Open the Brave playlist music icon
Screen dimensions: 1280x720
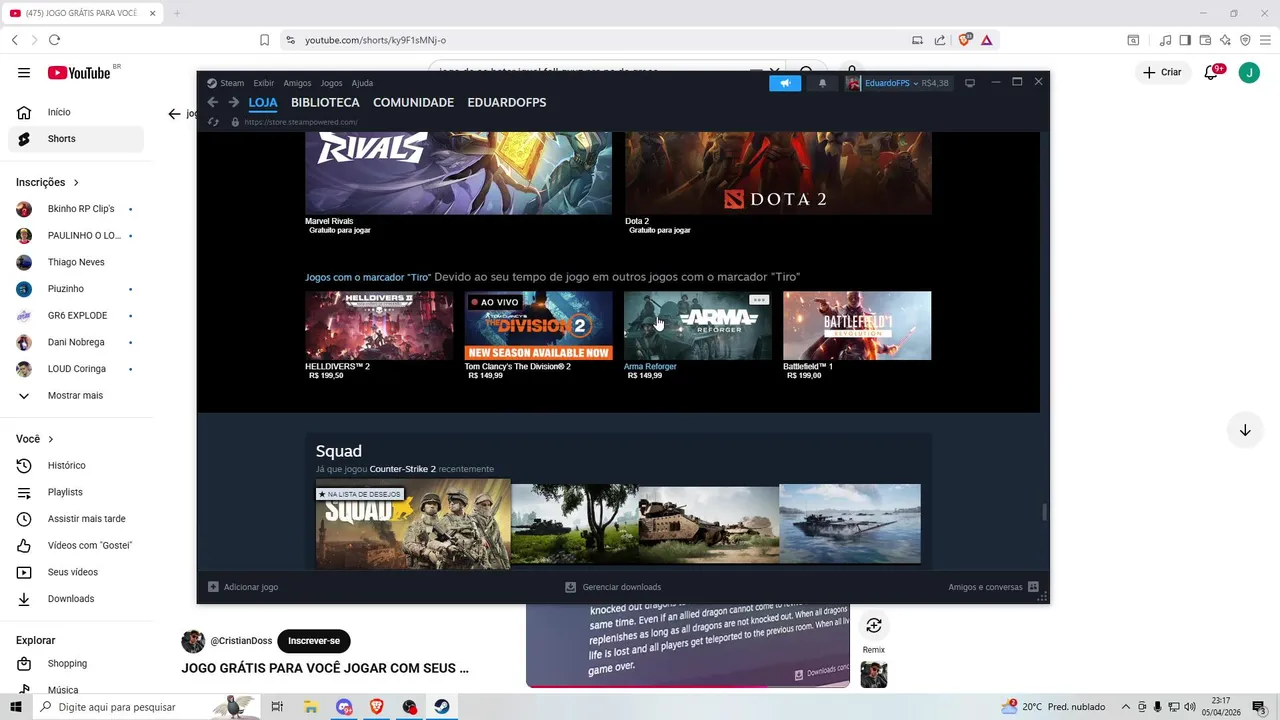pyautogui.click(x=1165, y=40)
